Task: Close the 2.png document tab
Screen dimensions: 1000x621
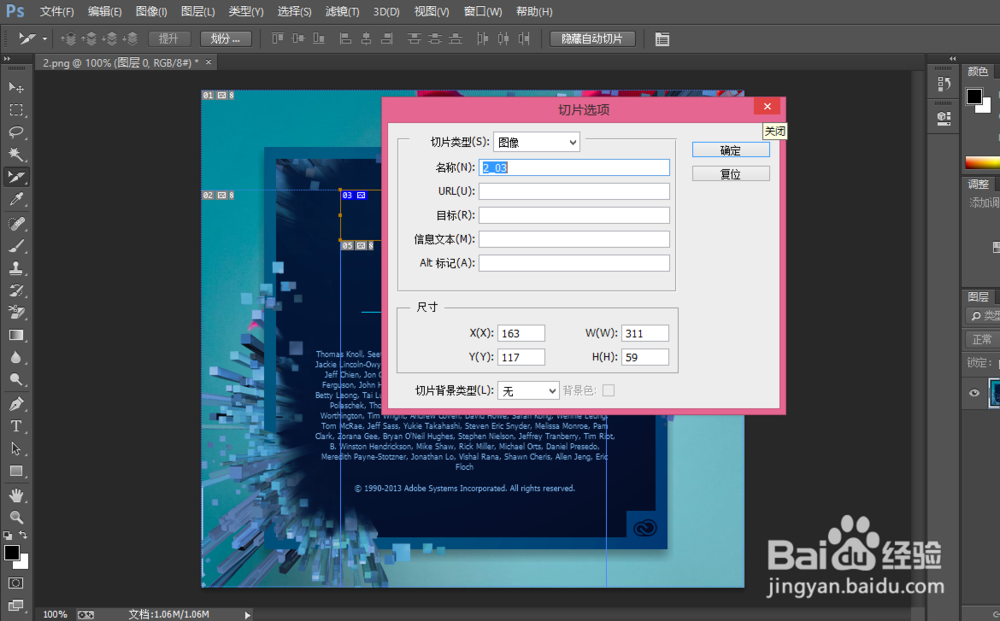Action: (x=208, y=62)
